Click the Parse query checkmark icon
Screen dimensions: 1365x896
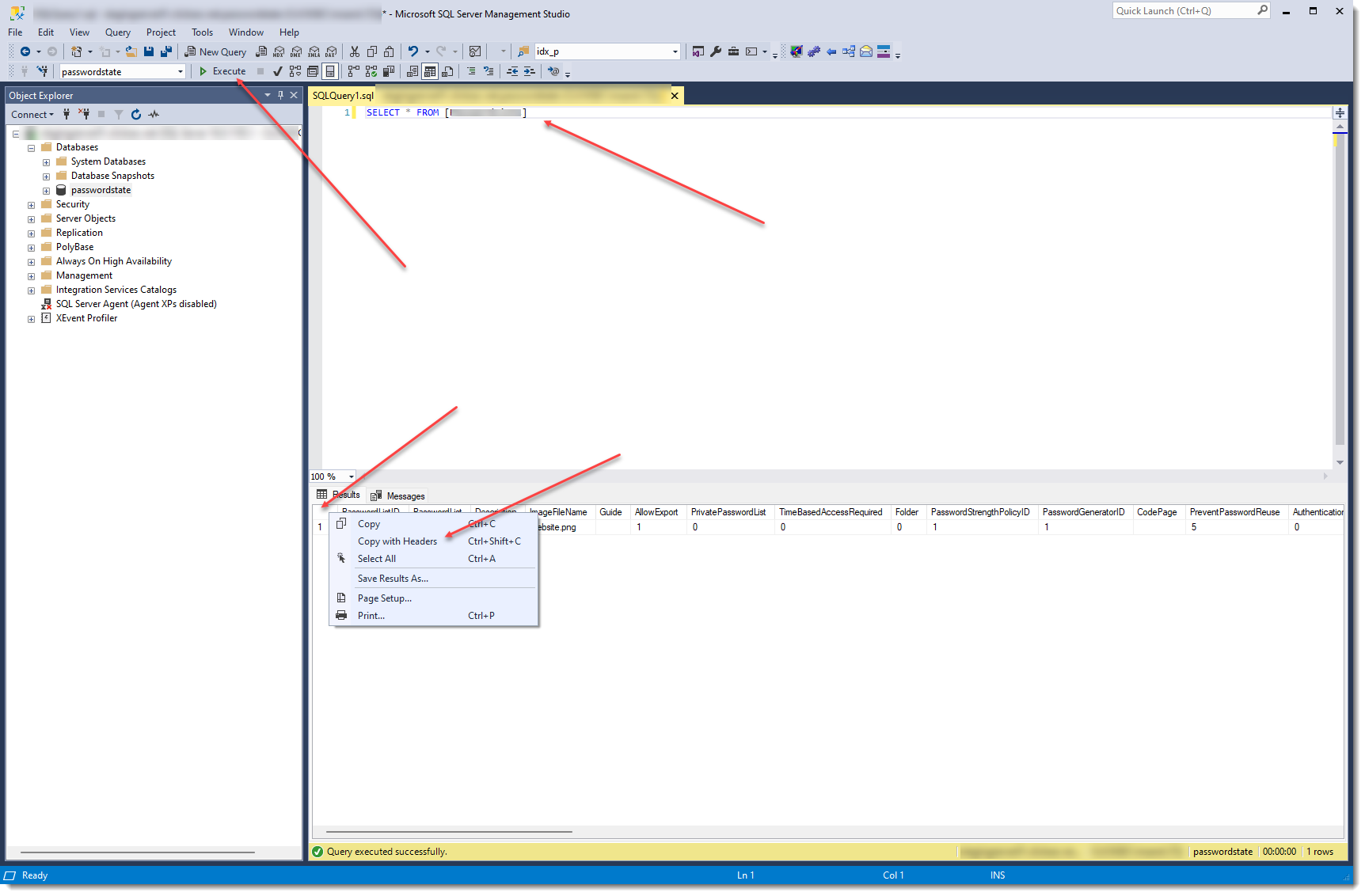pos(278,71)
